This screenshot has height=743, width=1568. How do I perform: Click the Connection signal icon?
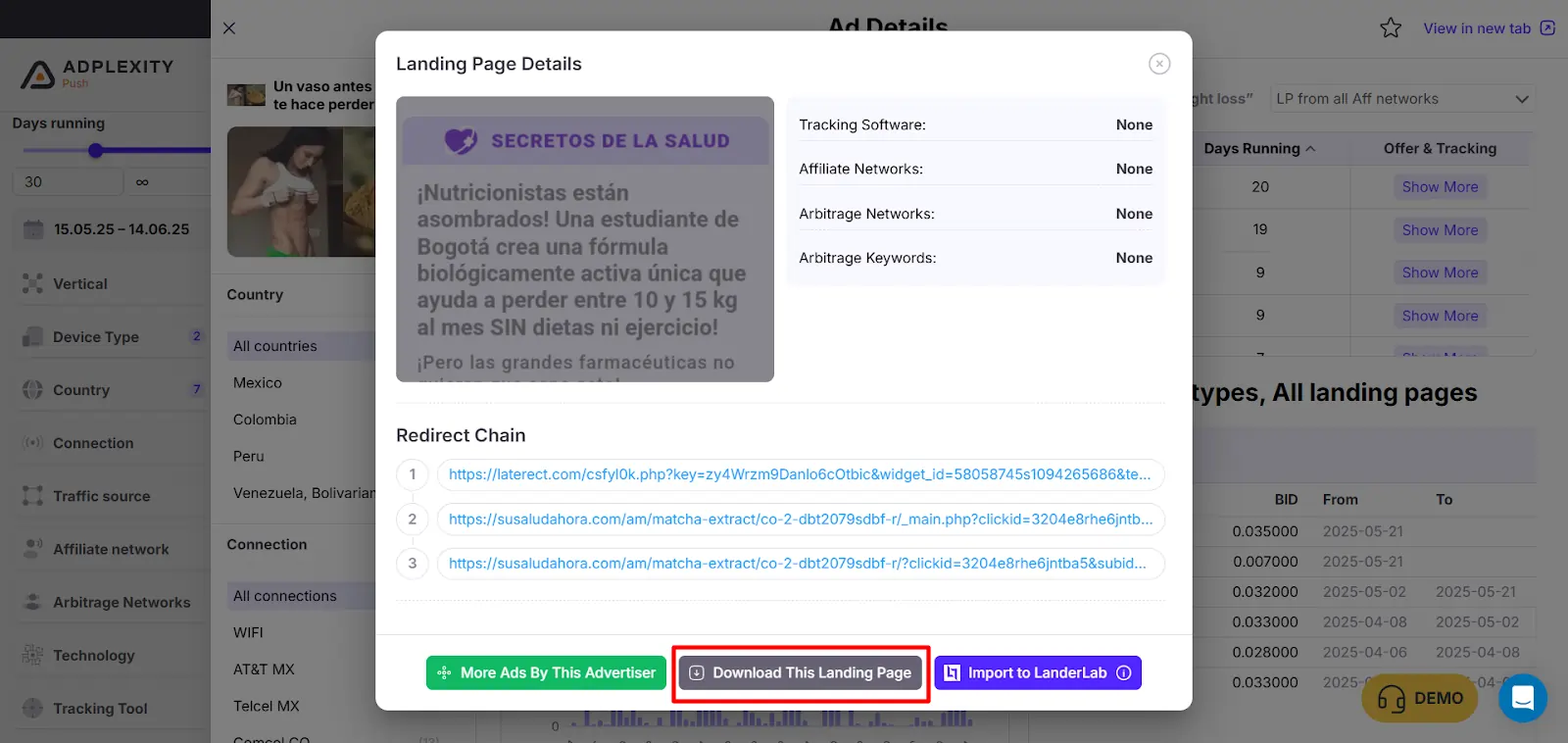(x=32, y=443)
